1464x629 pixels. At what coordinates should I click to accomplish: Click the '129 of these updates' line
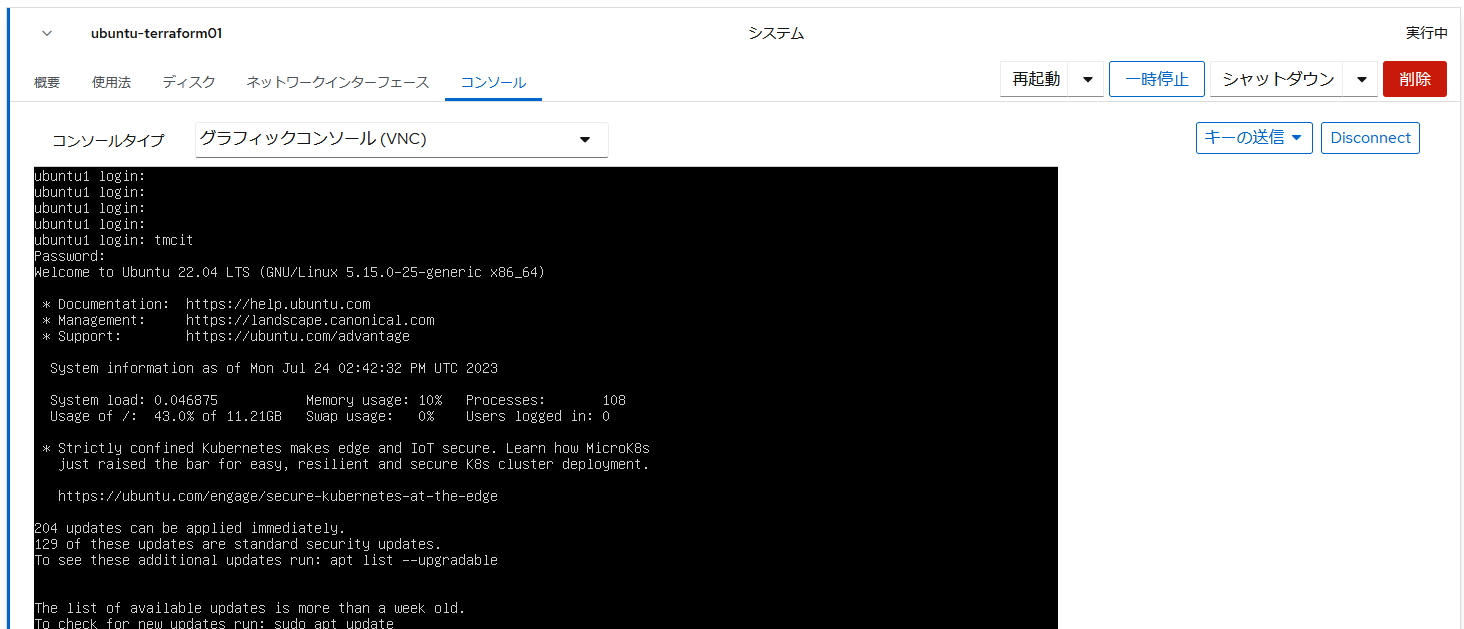coord(238,544)
